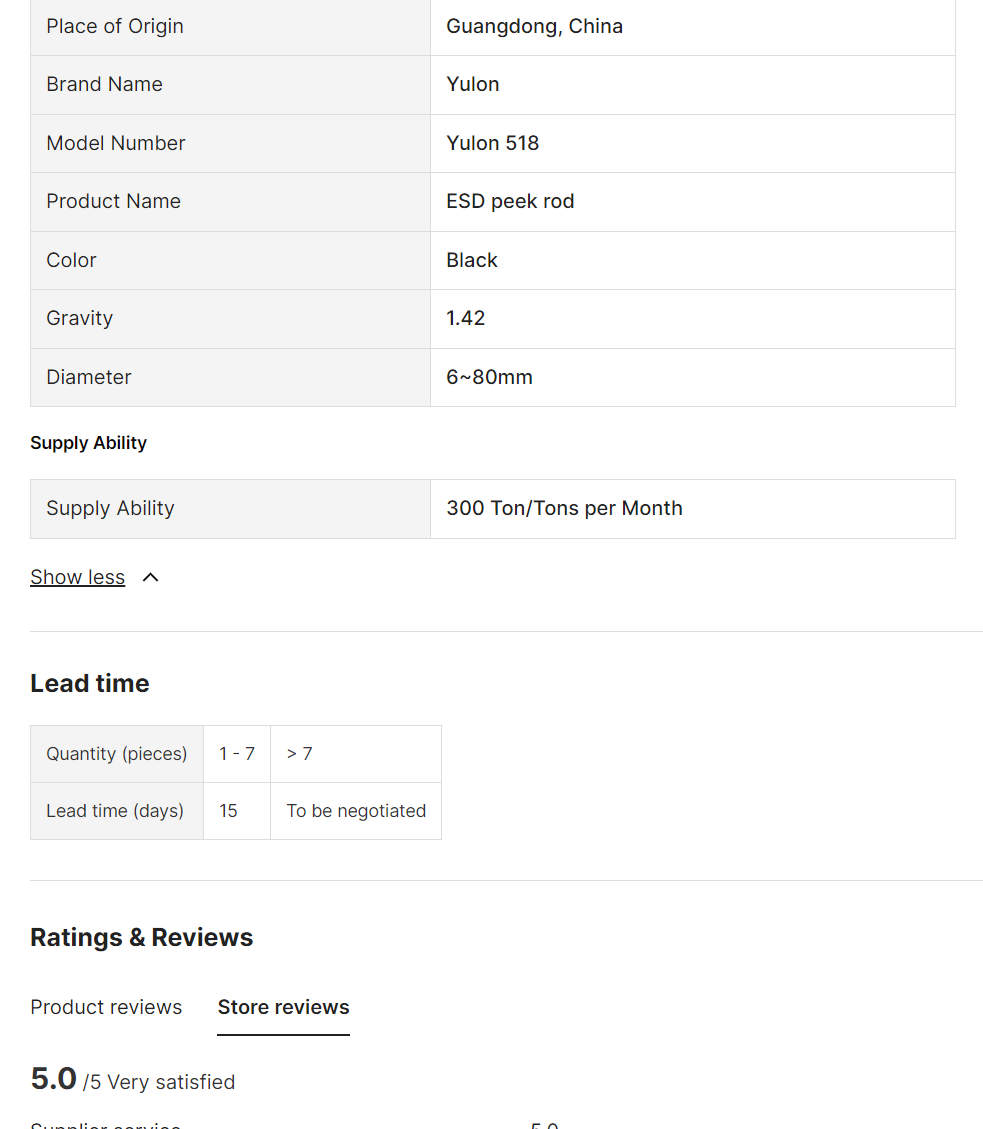Click the Yulon 518 model number cell
The width and height of the screenshot is (983, 1129).
(492, 143)
